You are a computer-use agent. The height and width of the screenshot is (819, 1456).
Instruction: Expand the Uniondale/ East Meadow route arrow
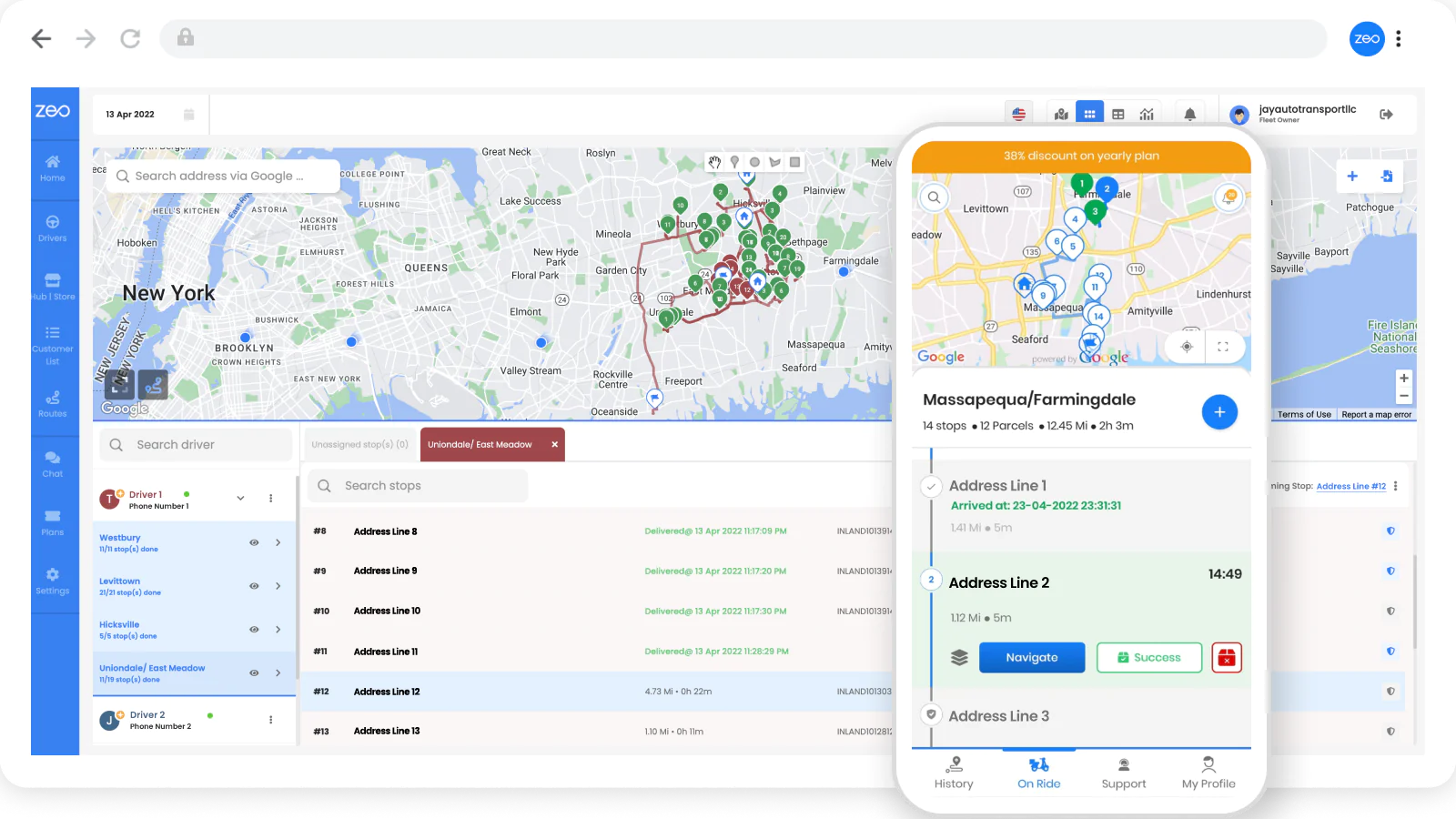click(278, 673)
